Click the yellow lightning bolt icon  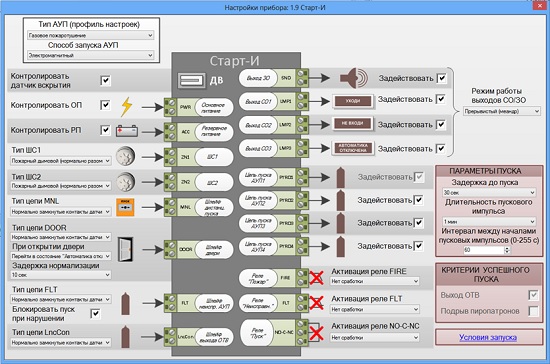(127, 106)
